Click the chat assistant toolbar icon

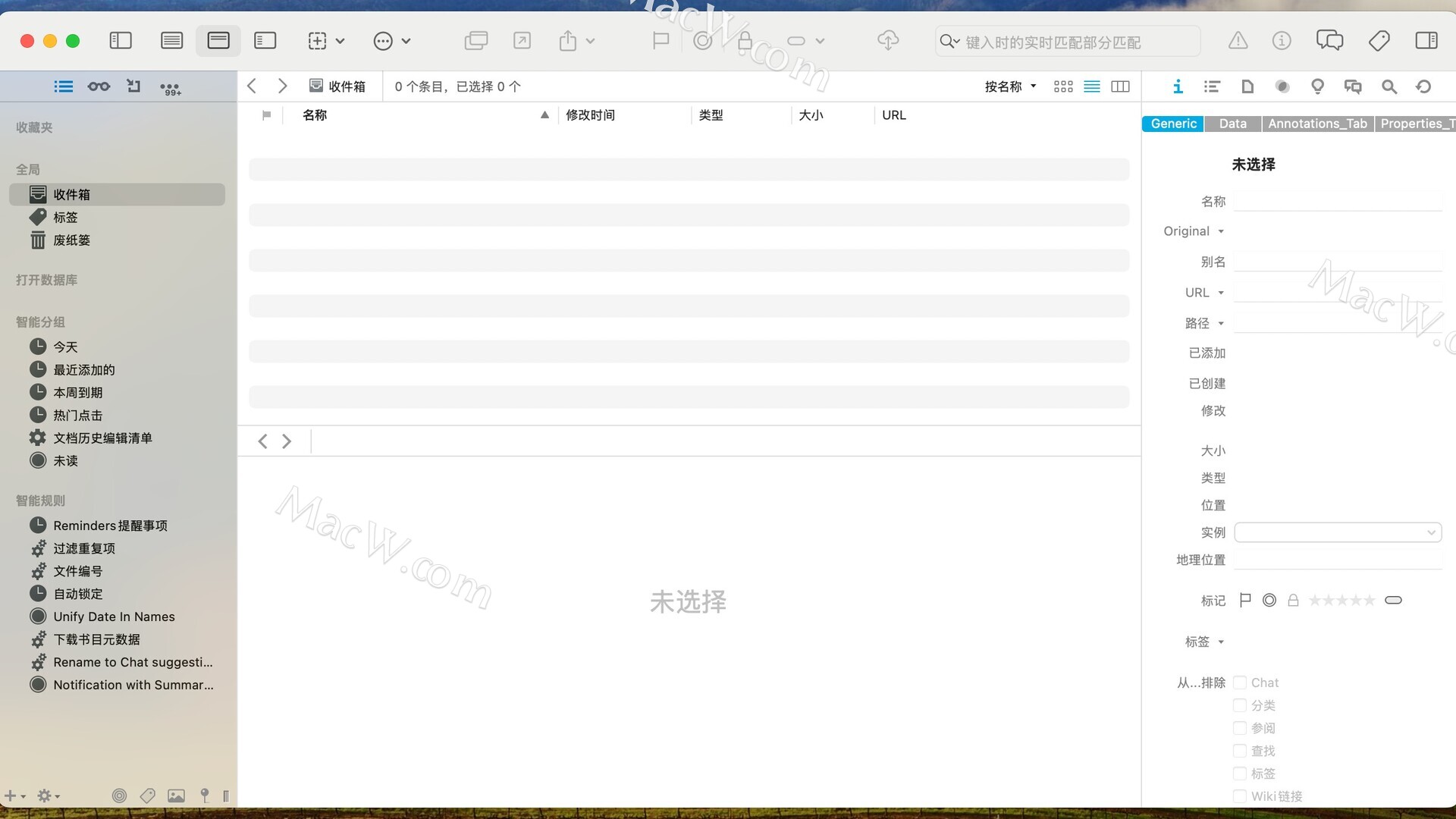coord(1329,40)
